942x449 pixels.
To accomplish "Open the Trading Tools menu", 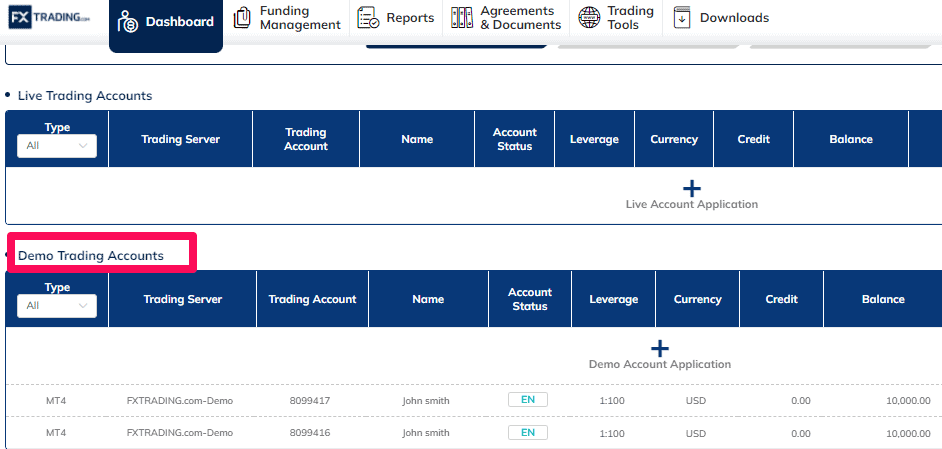I will 616,18.
